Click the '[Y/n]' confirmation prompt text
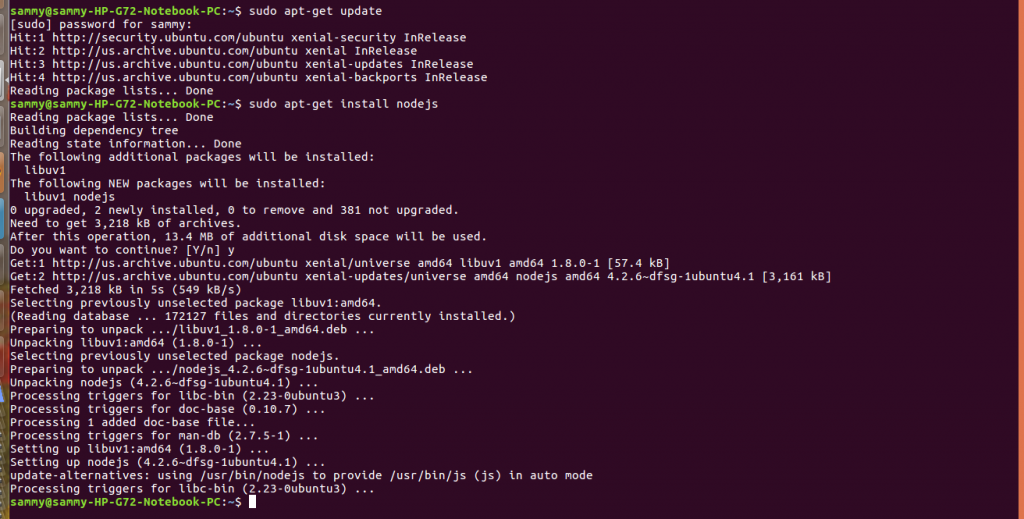The image size is (1024, 519). coord(203,250)
